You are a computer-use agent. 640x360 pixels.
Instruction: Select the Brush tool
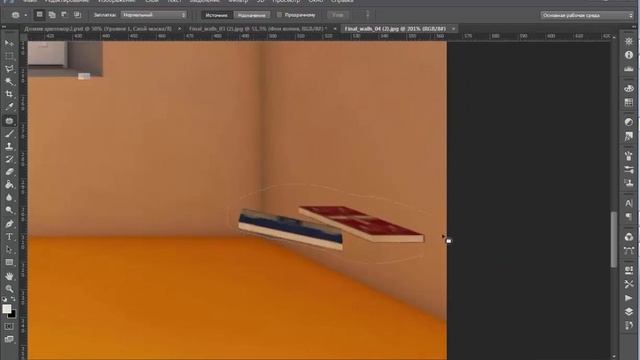point(9,133)
